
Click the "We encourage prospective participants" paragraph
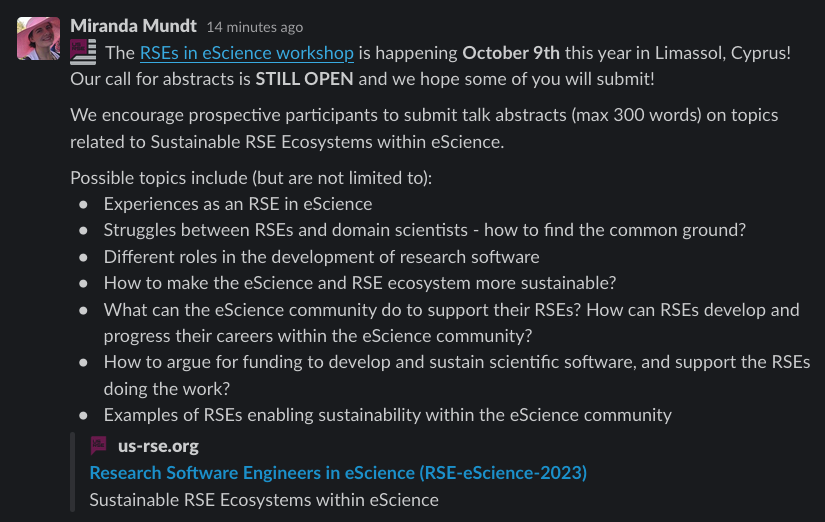[424, 116]
